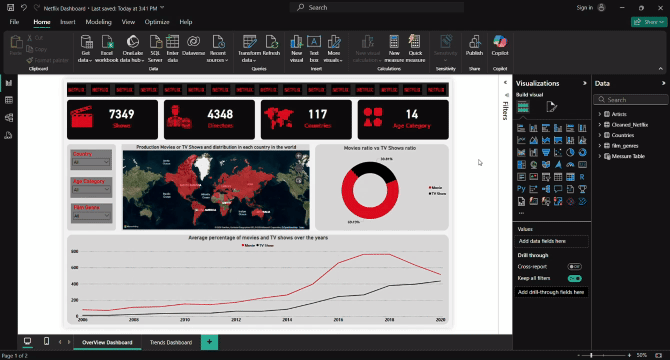The image size is (670, 360).
Task: Select the Q&A visual icon
Action: click(558, 189)
